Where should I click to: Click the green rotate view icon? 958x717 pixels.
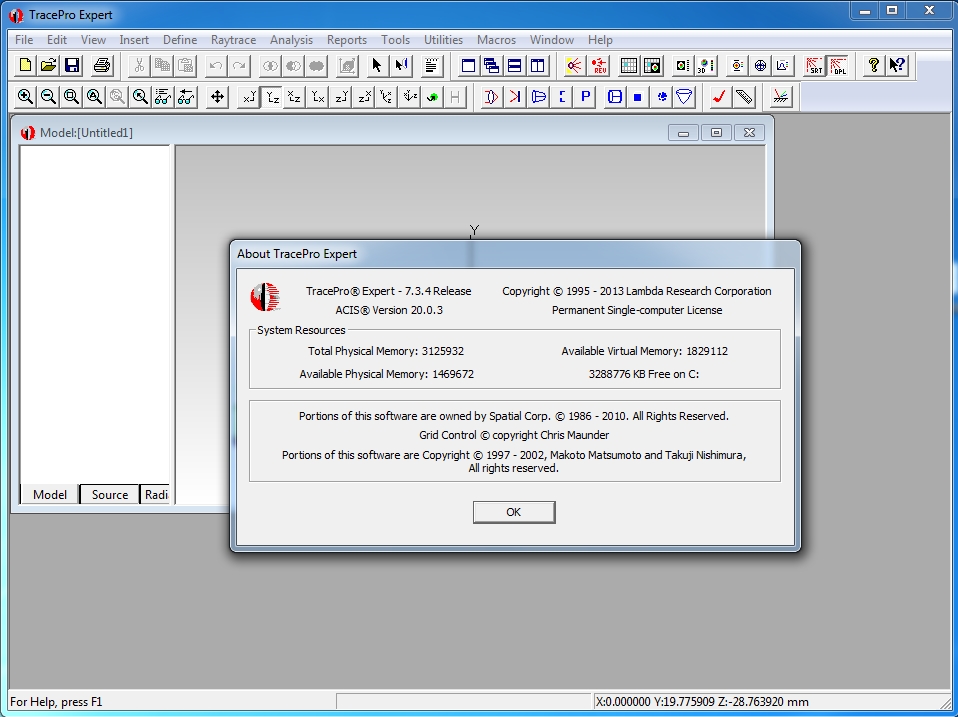pyautogui.click(x=432, y=96)
